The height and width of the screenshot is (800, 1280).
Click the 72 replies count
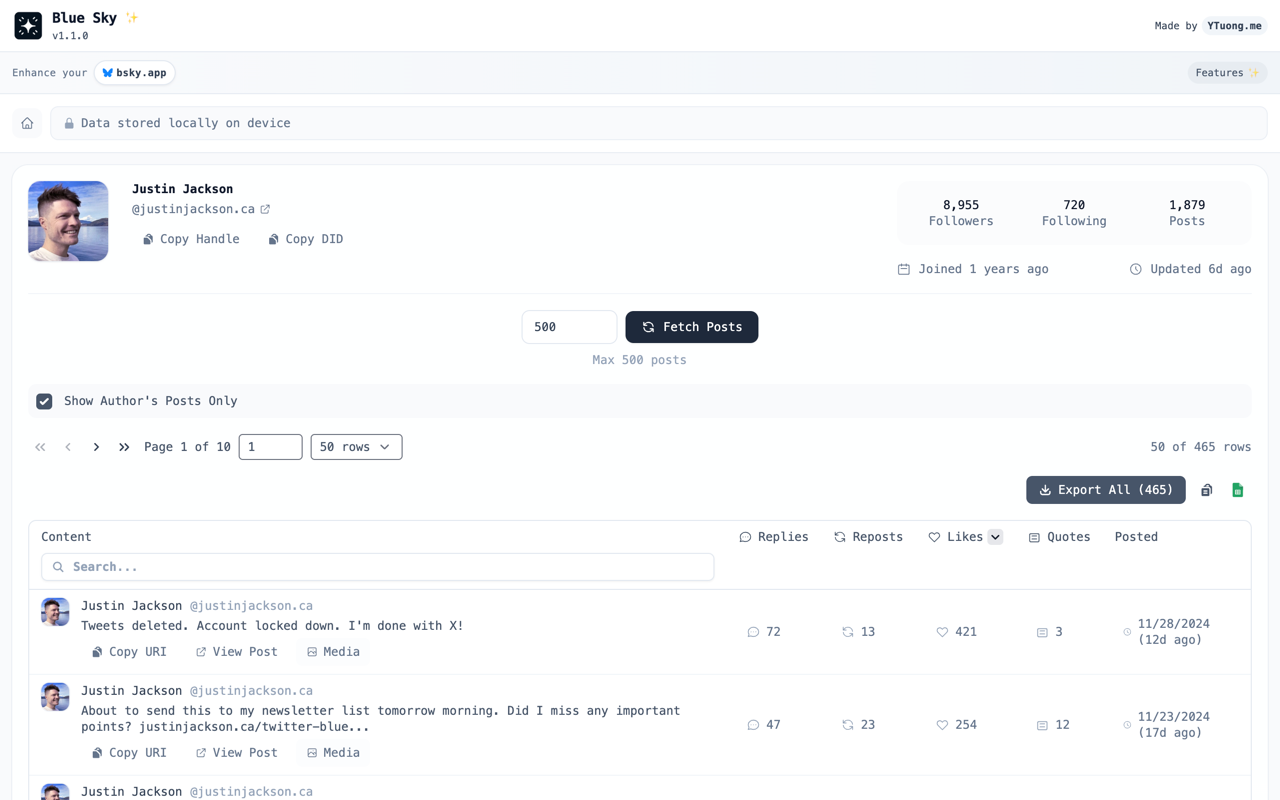pyautogui.click(x=764, y=632)
